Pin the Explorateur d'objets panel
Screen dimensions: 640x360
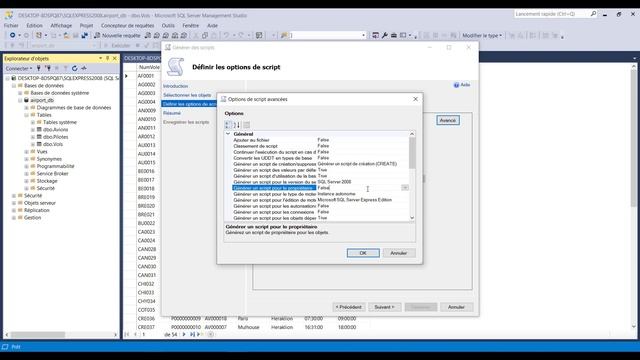108,58
